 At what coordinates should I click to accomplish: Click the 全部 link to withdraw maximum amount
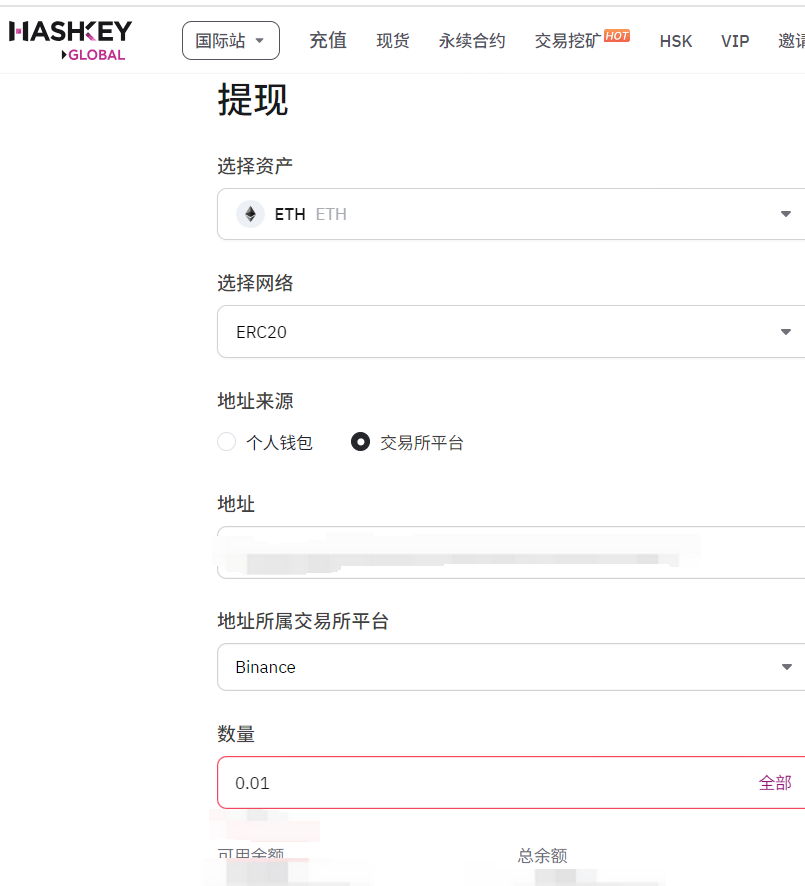coord(773,783)
